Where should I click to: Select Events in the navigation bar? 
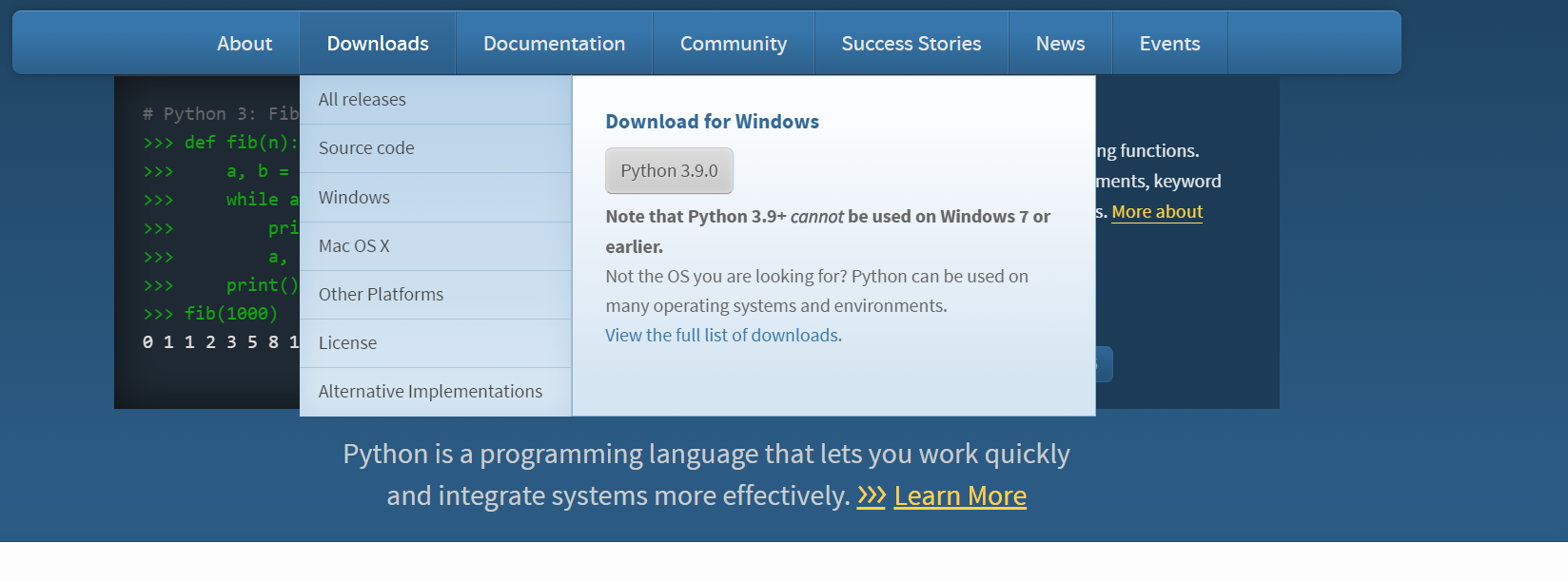(1169, 44)
